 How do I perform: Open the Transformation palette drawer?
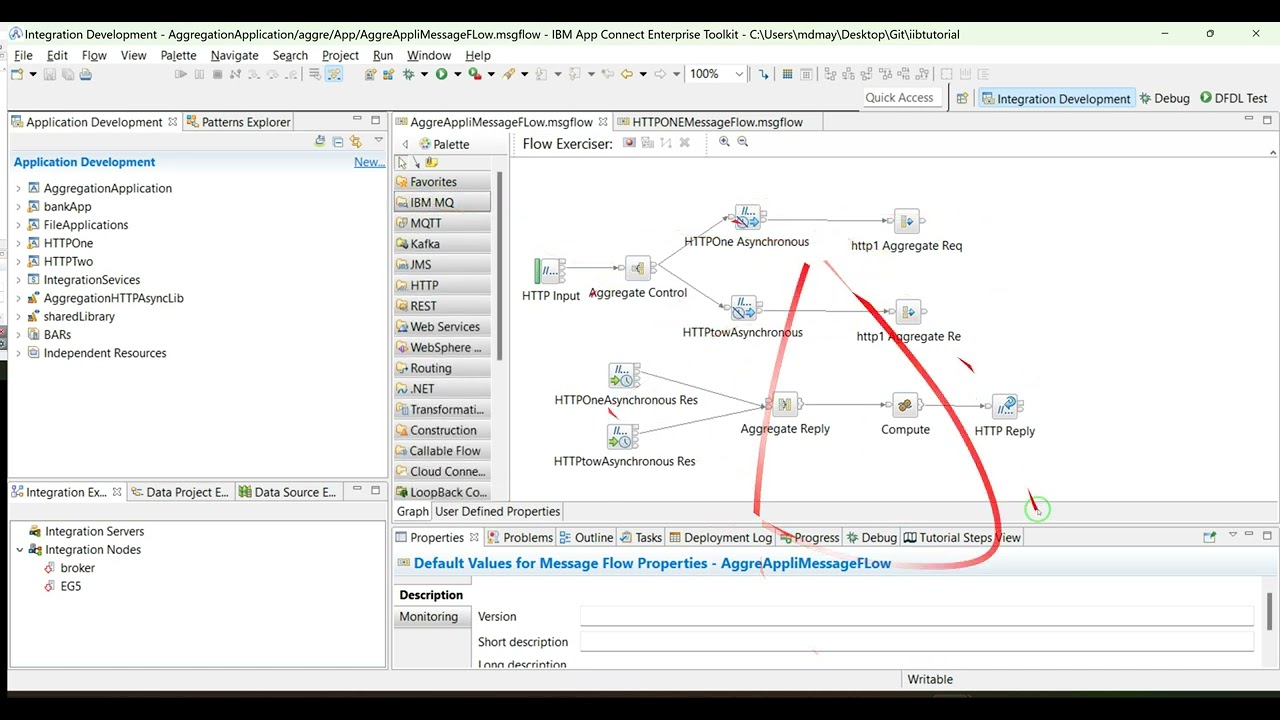[x=442, y=410]
